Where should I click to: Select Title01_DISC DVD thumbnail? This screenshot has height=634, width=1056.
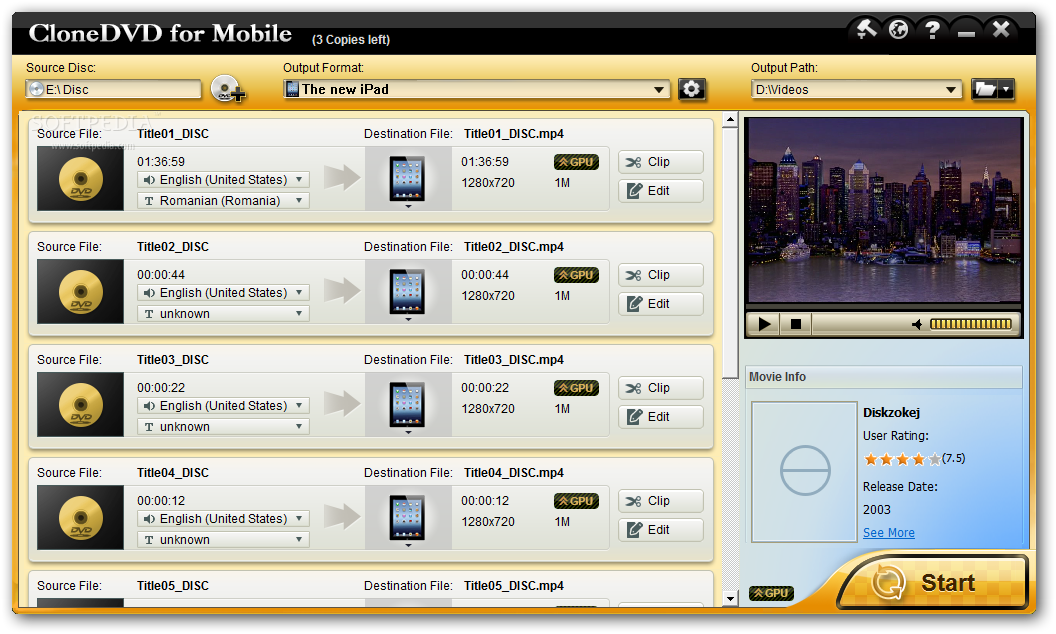point(80,179)
